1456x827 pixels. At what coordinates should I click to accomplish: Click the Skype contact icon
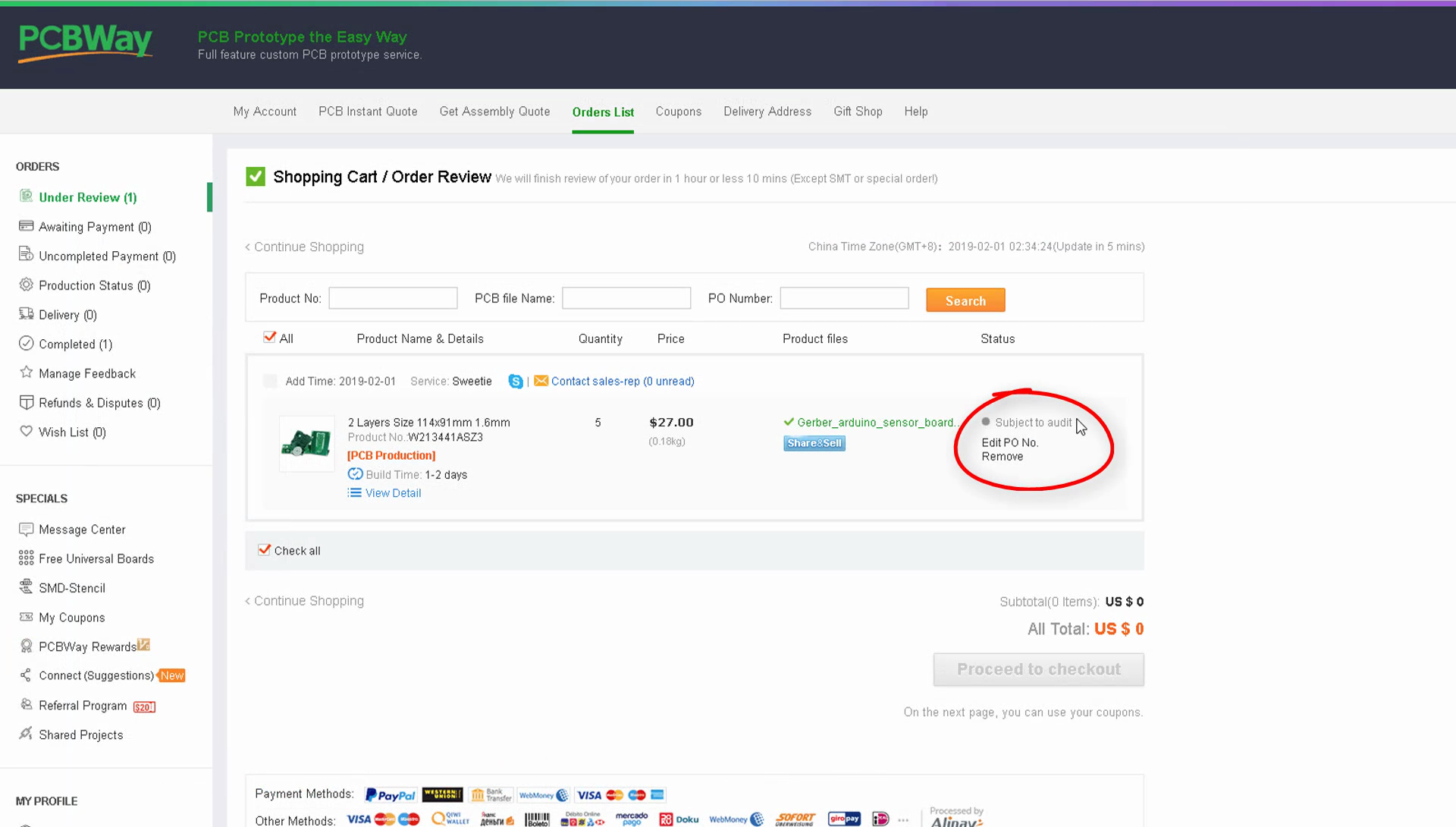[x=516, y=382]
